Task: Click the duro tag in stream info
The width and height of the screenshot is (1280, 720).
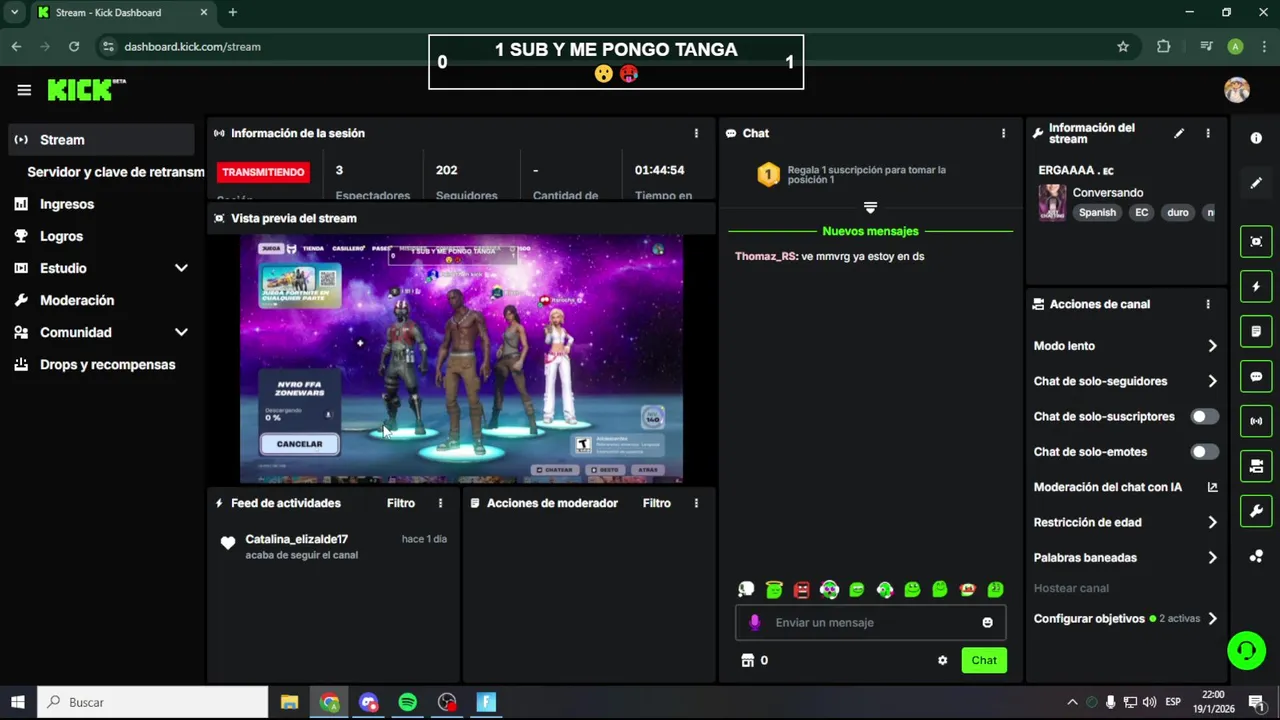Action: (1178, 212)
